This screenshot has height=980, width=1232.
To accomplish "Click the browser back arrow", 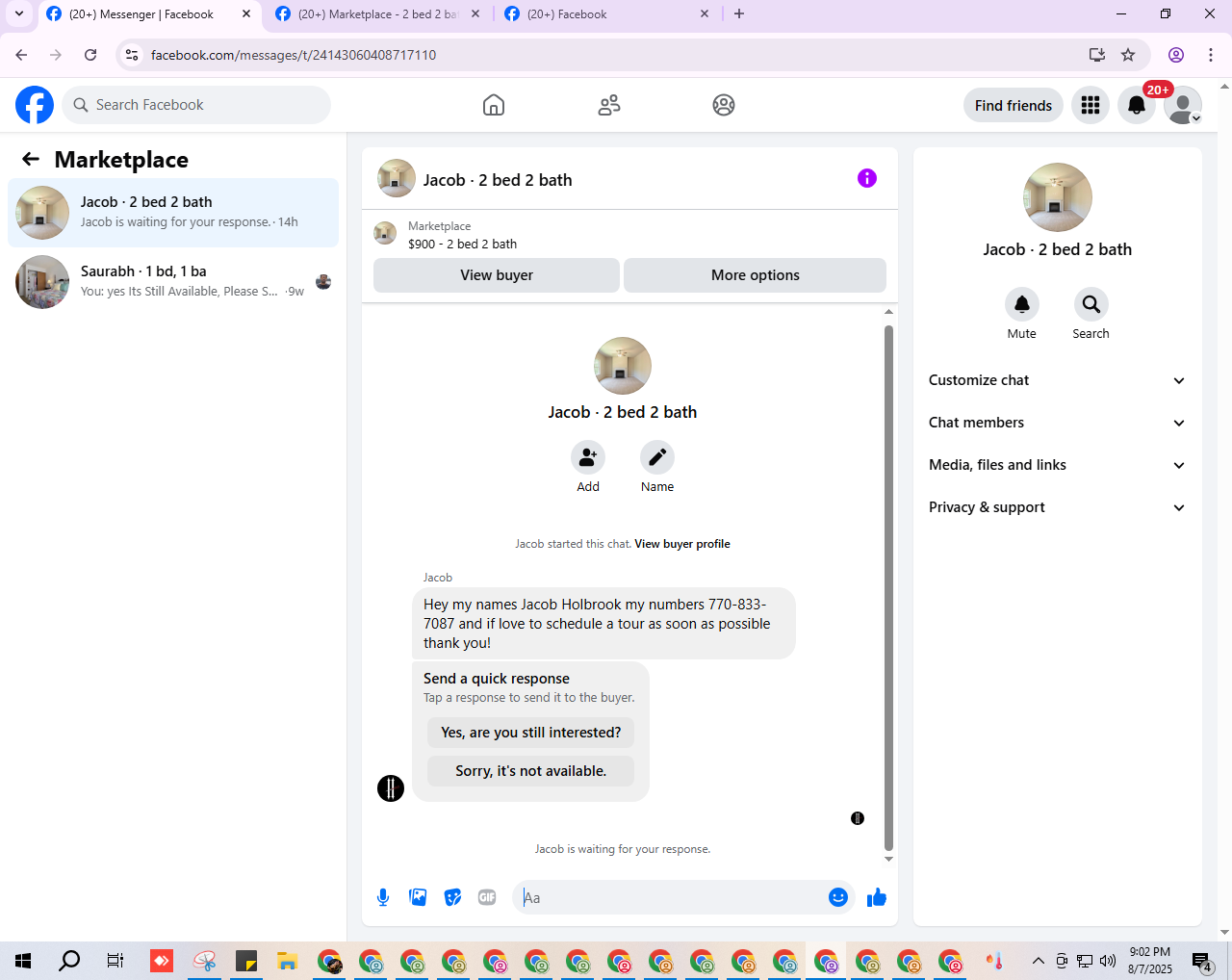I will 21,55.
